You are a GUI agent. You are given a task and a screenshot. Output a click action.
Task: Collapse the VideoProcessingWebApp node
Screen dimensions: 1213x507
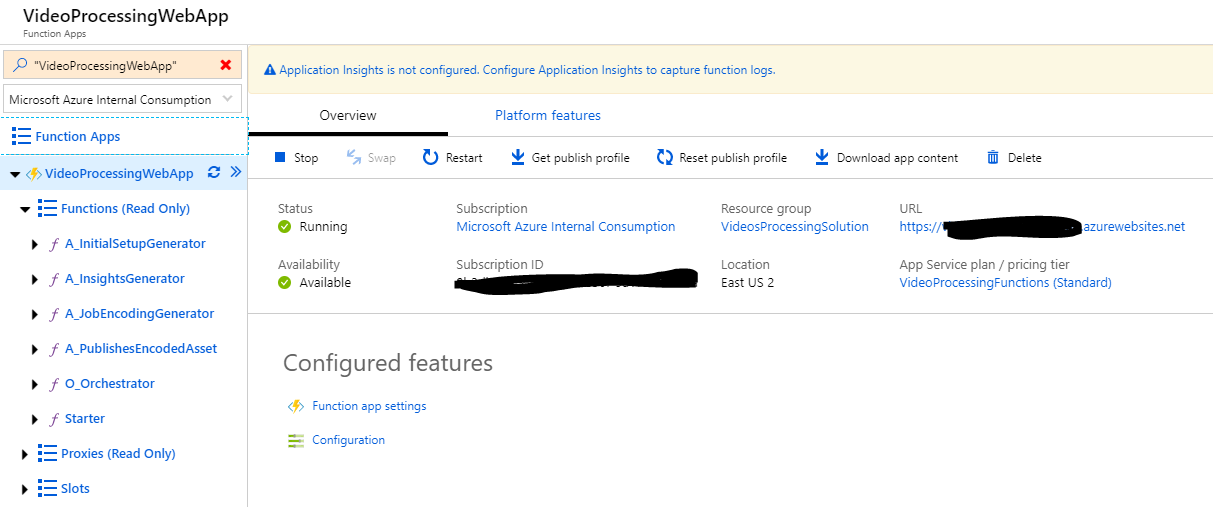point(15,174)
